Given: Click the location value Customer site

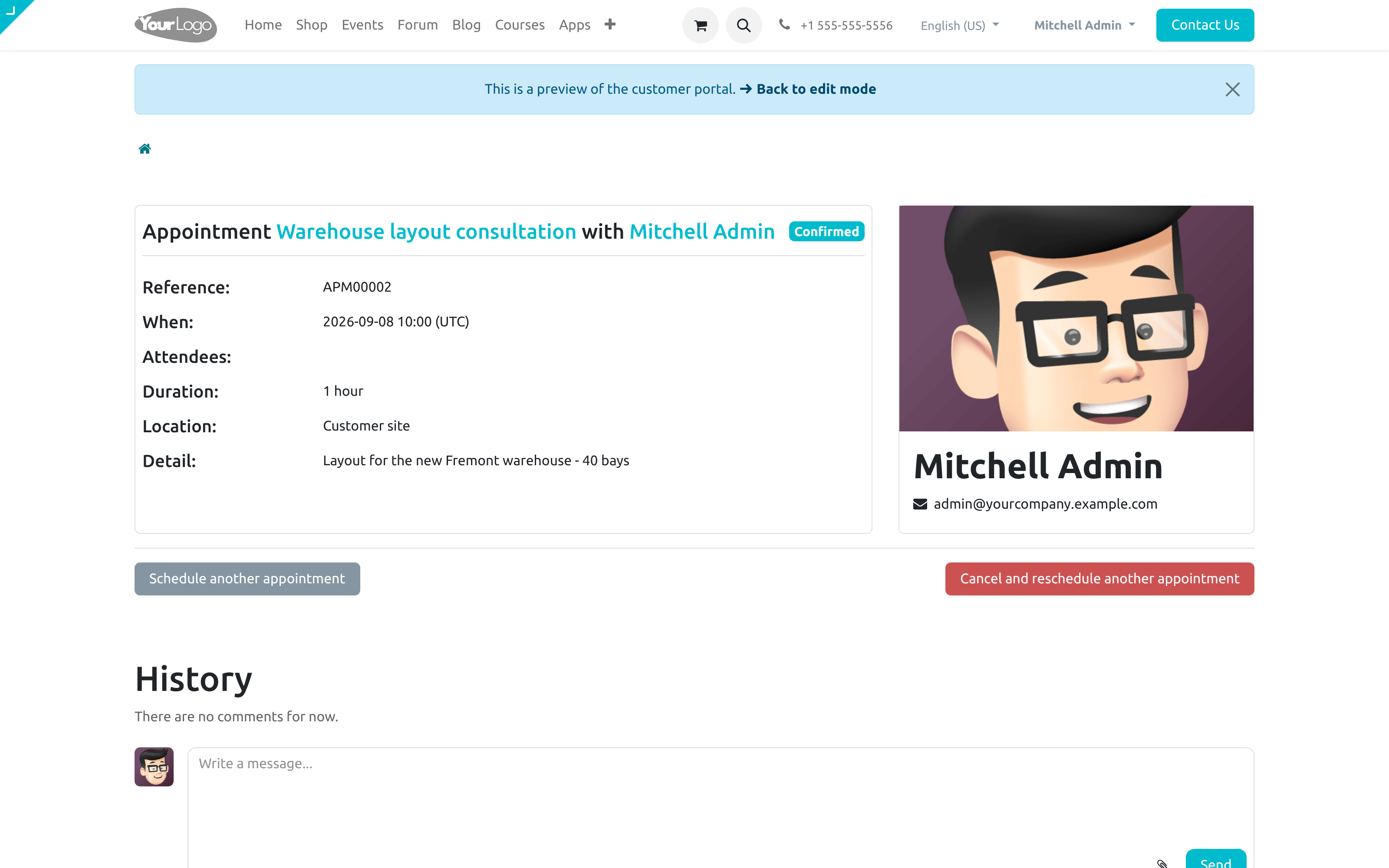Looking at the screenshot, I should point(366,426).
